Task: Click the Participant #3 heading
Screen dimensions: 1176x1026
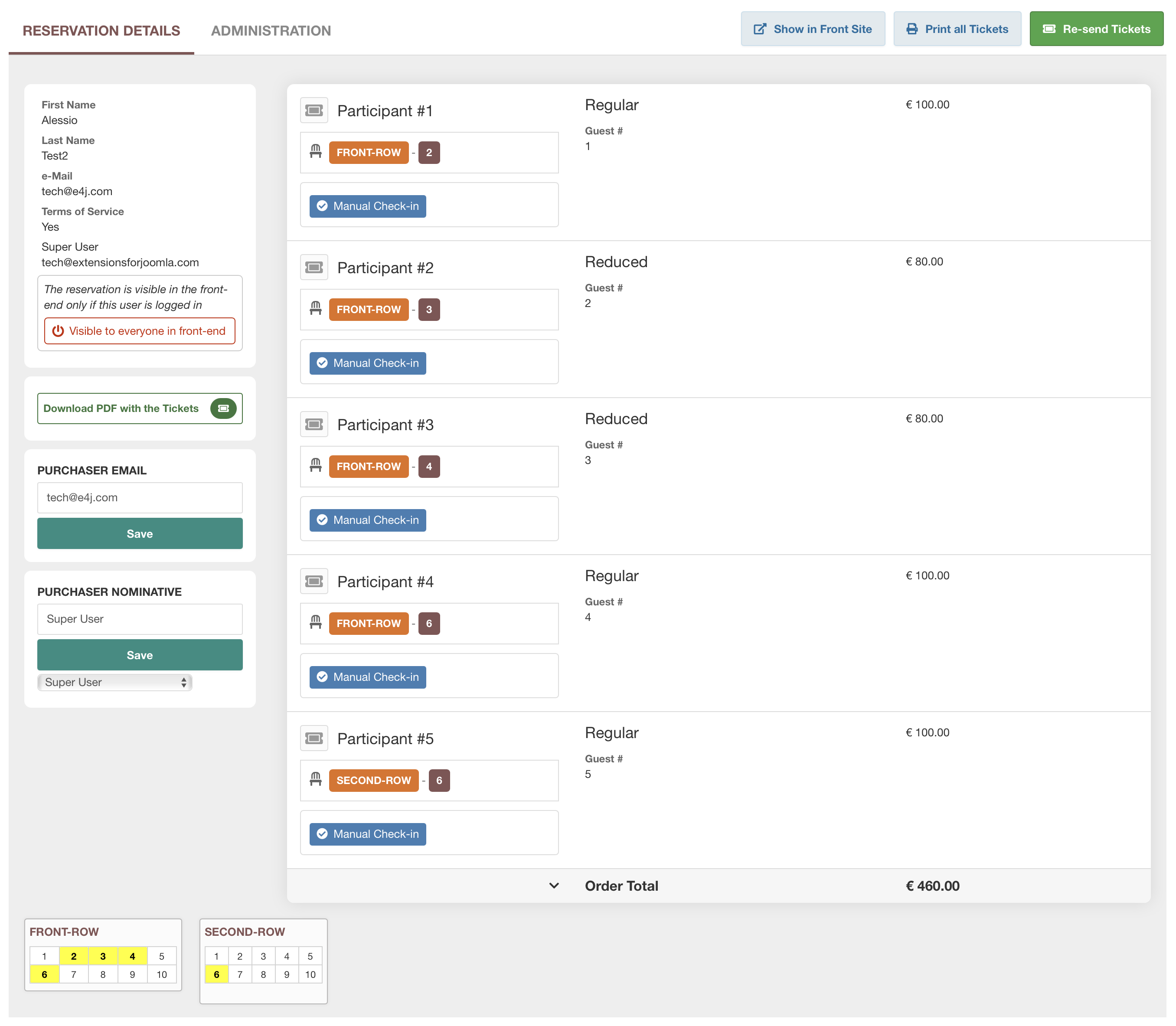Action: click(385, 424)
